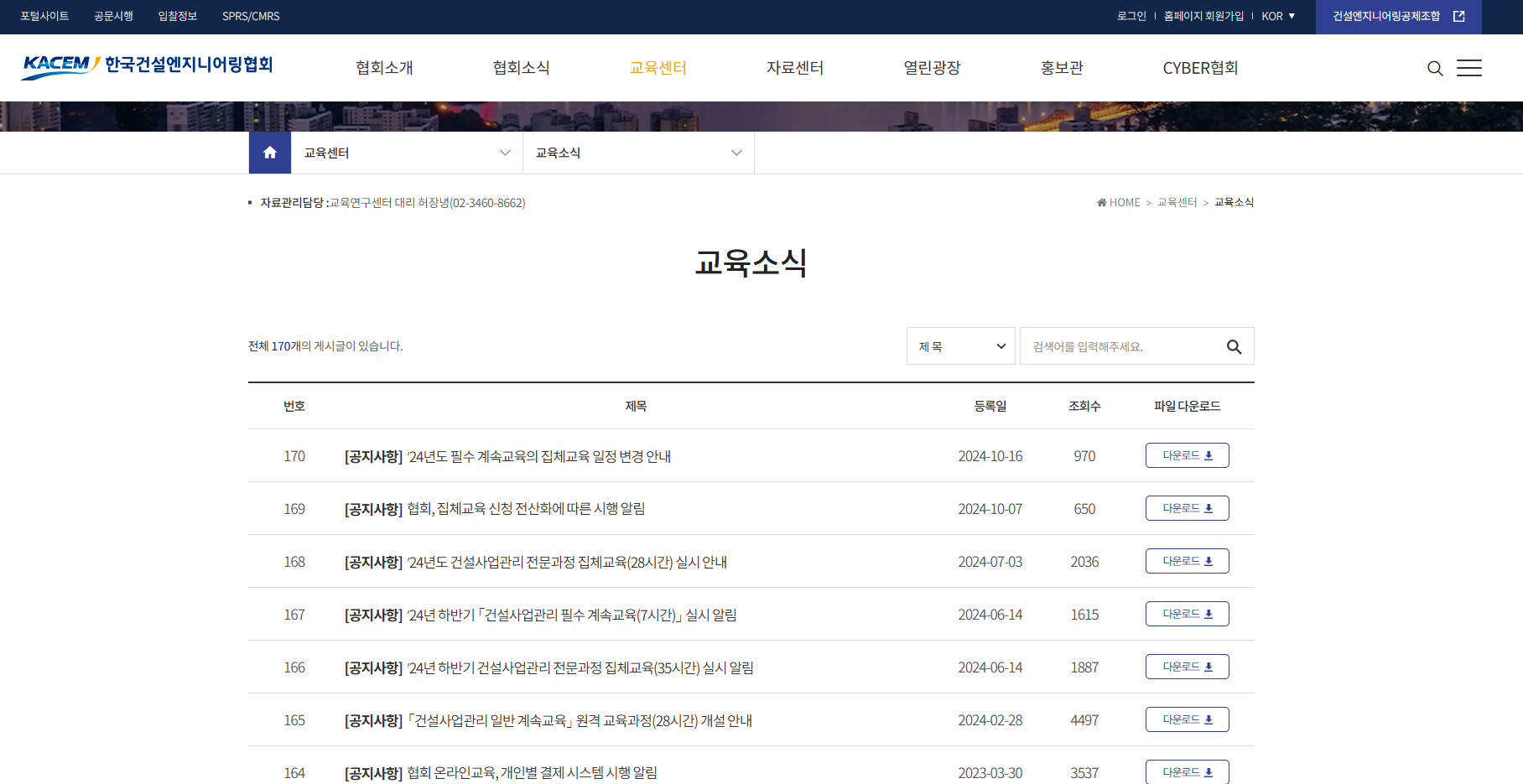Click the home icon in breadcrumb bar

click(x=270, y=153)
